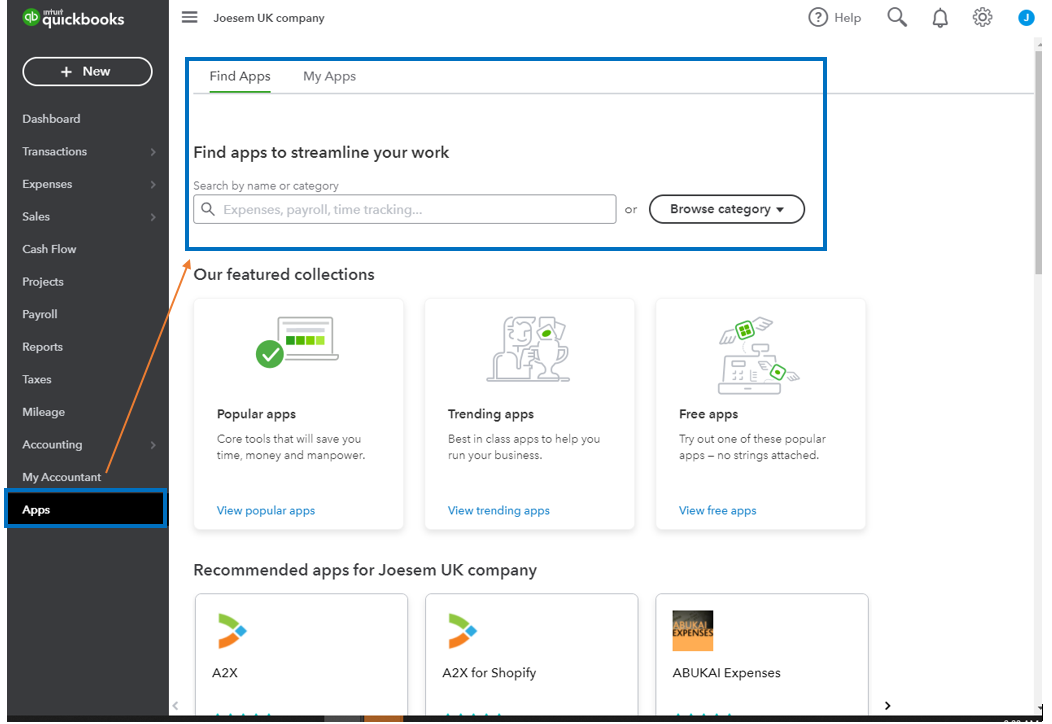
Task: Open Projects in the sidebar
Action: (x=43, y=282)
